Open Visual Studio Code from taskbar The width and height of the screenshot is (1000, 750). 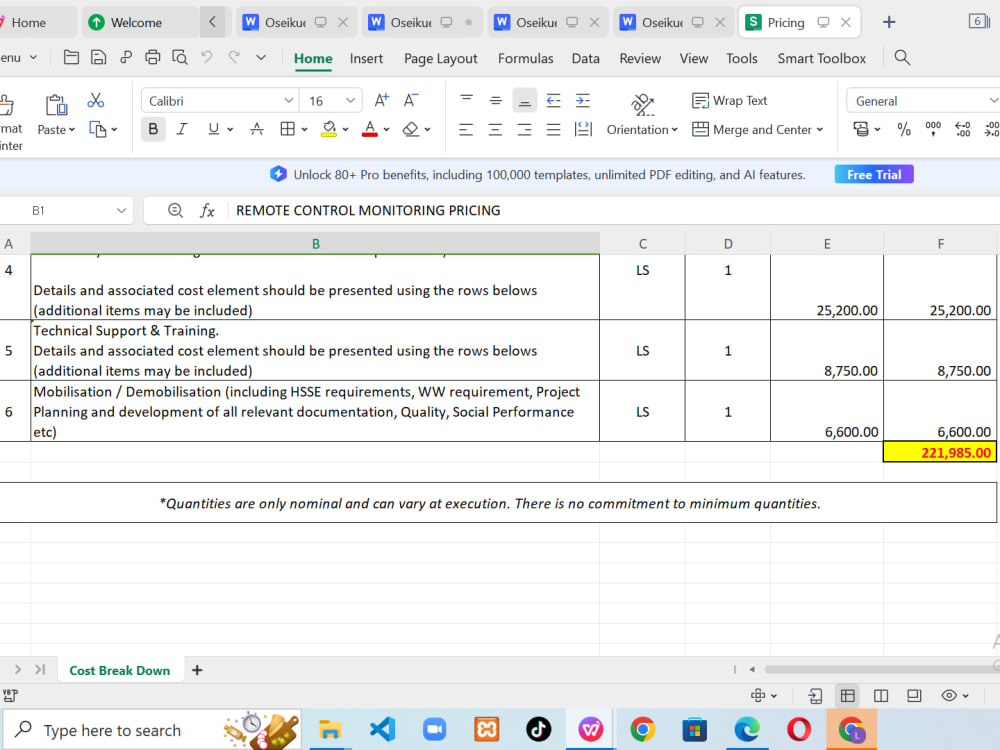383,729
